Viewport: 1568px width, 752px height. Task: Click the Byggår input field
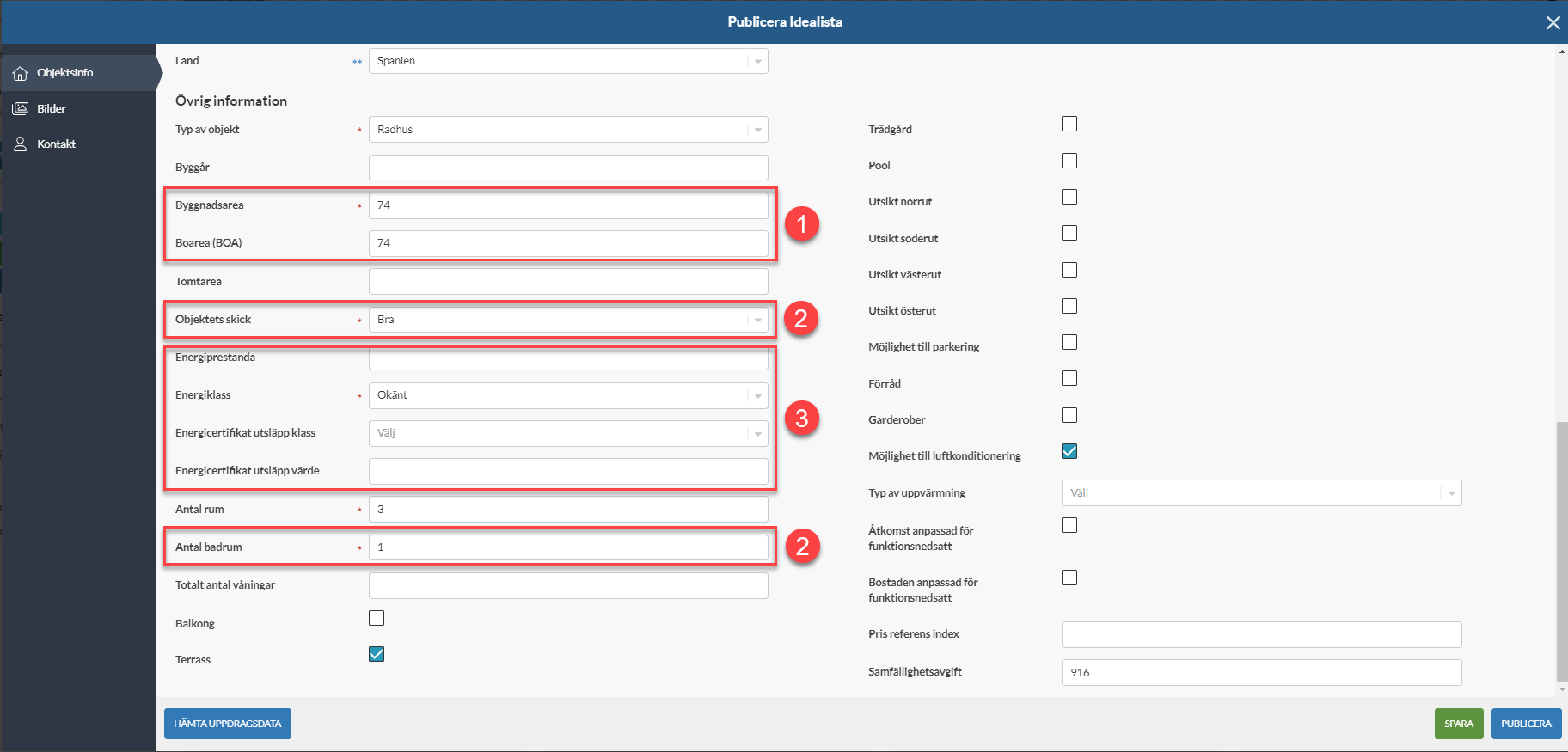pyautogui.click(x=568, y=168)
